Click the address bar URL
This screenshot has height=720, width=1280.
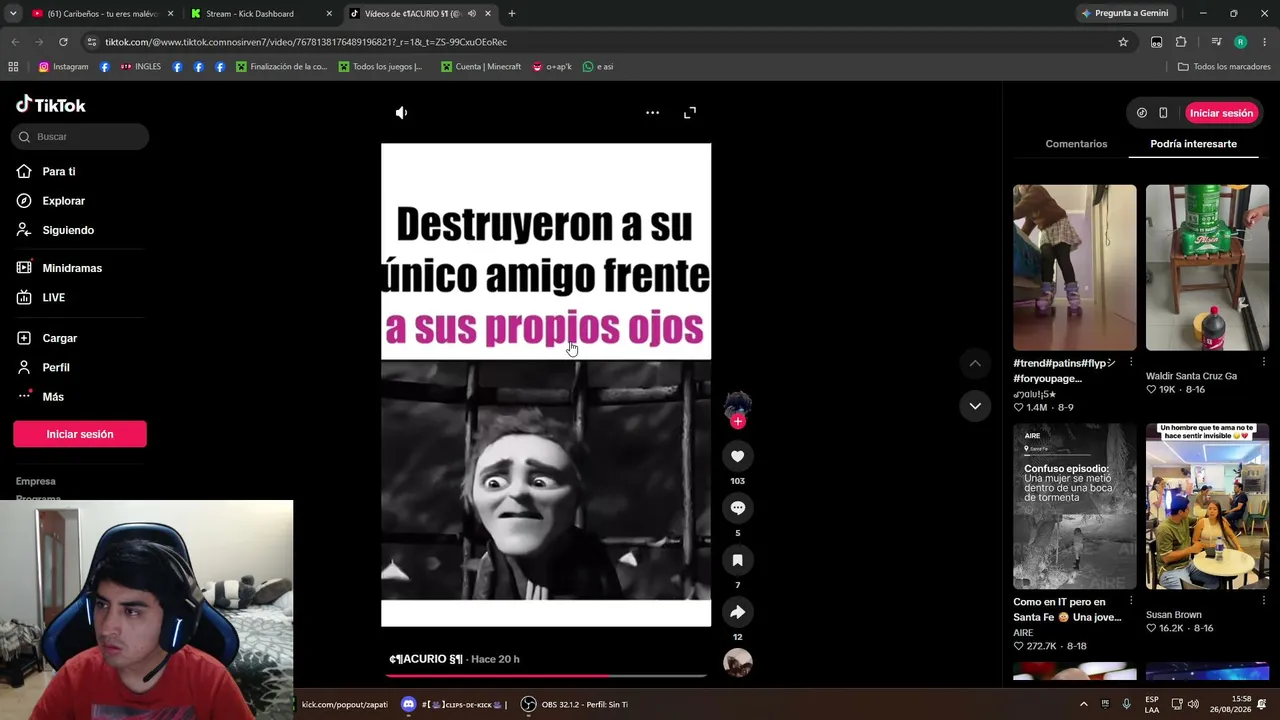(x=306, y=42)
